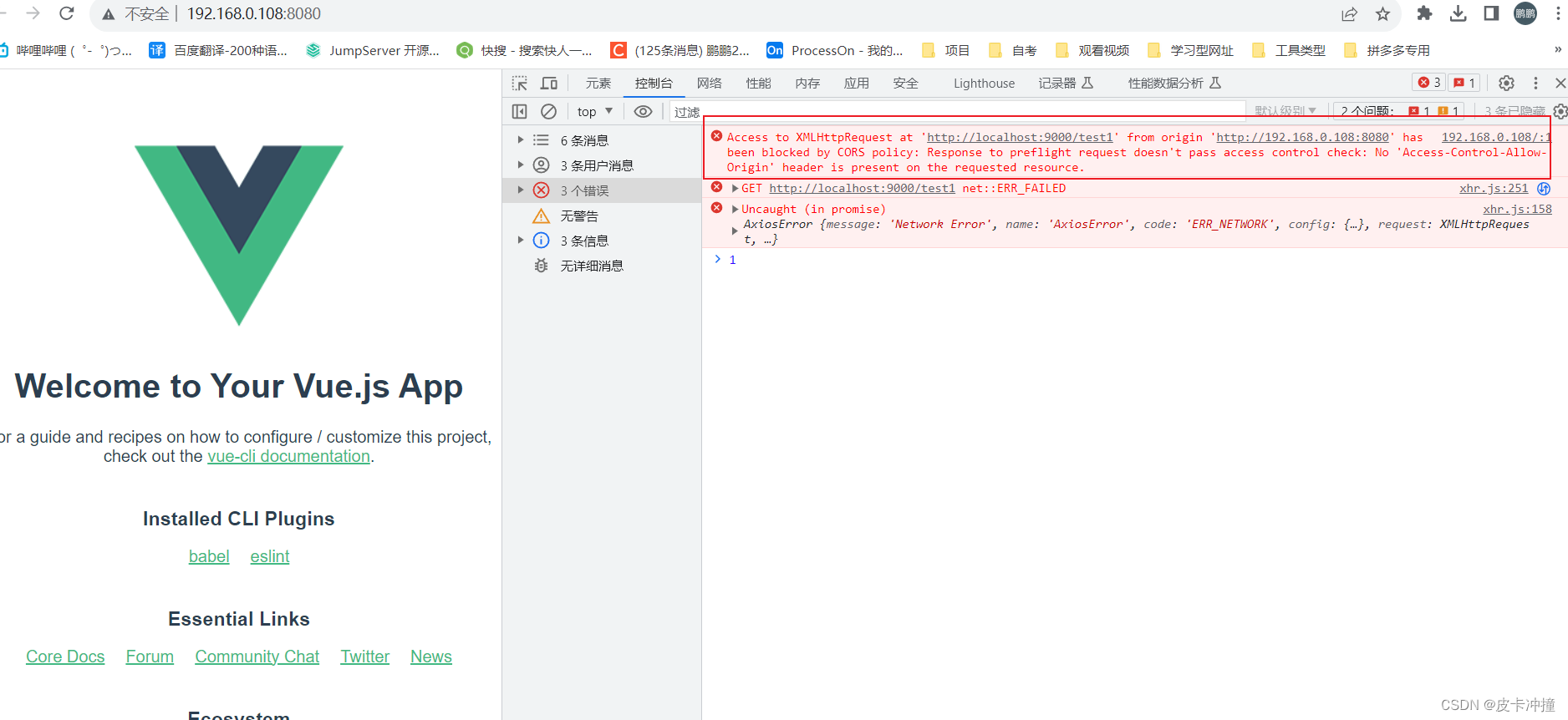Image resolution: width=1568 pixels, height=720 pixels.
Task: Expand the 3 info group
Action: point(521,241)
